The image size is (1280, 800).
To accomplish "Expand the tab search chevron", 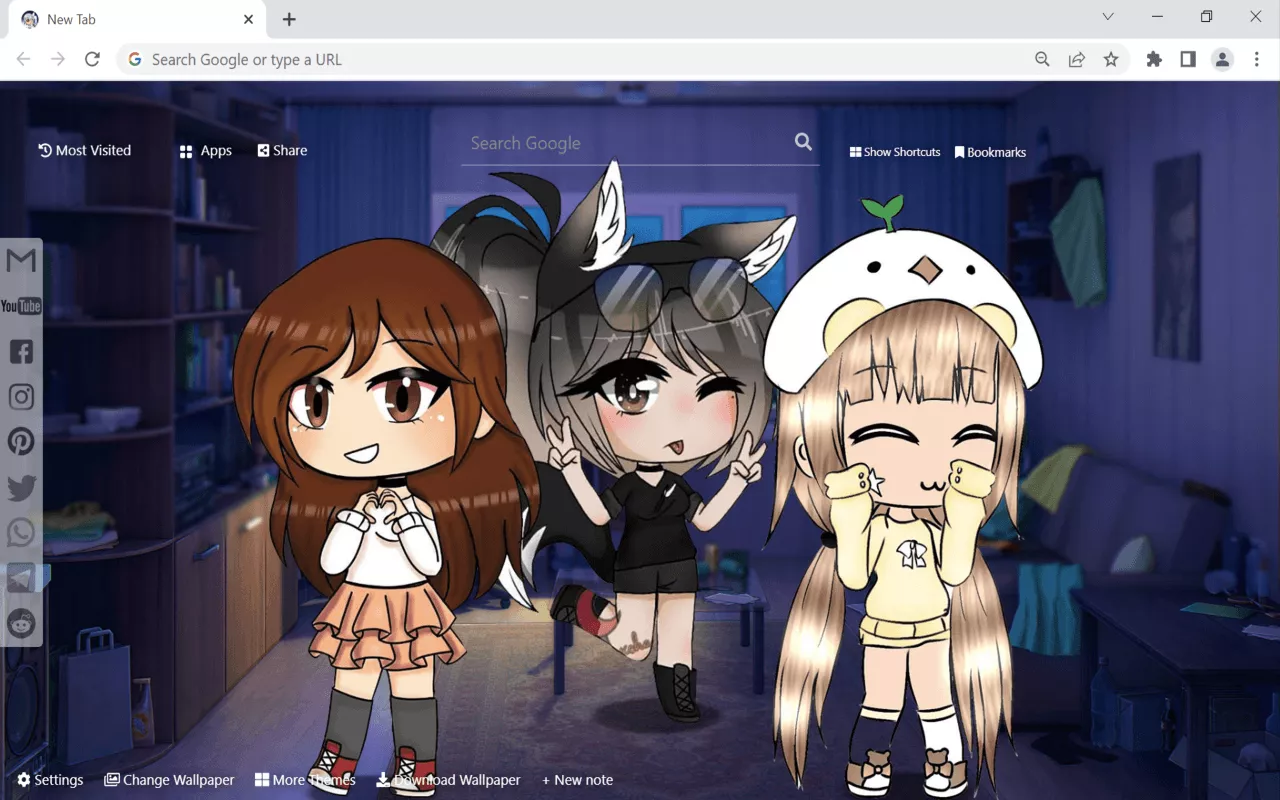I will 1108,17.
